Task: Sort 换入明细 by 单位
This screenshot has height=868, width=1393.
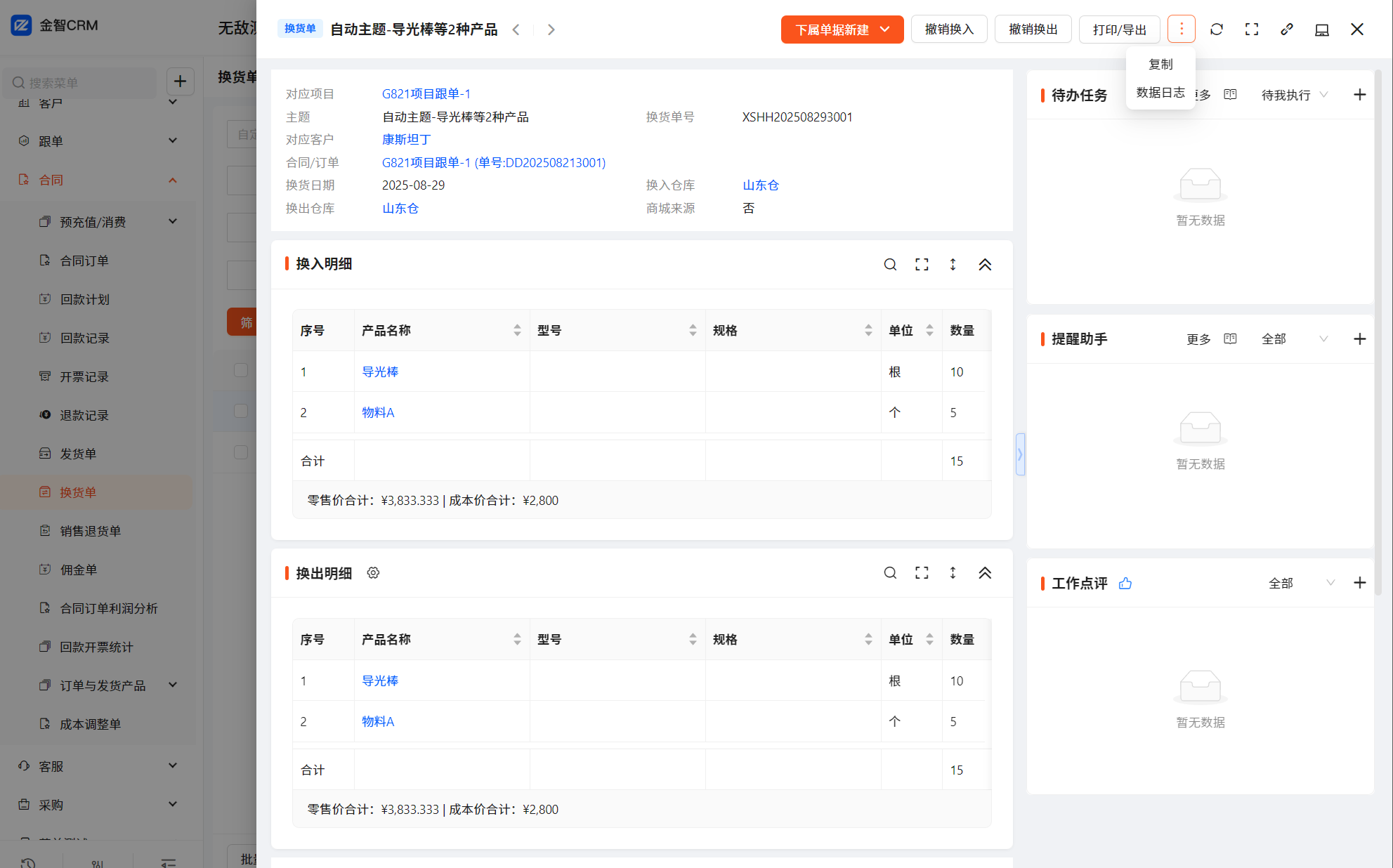Action: 929,330
